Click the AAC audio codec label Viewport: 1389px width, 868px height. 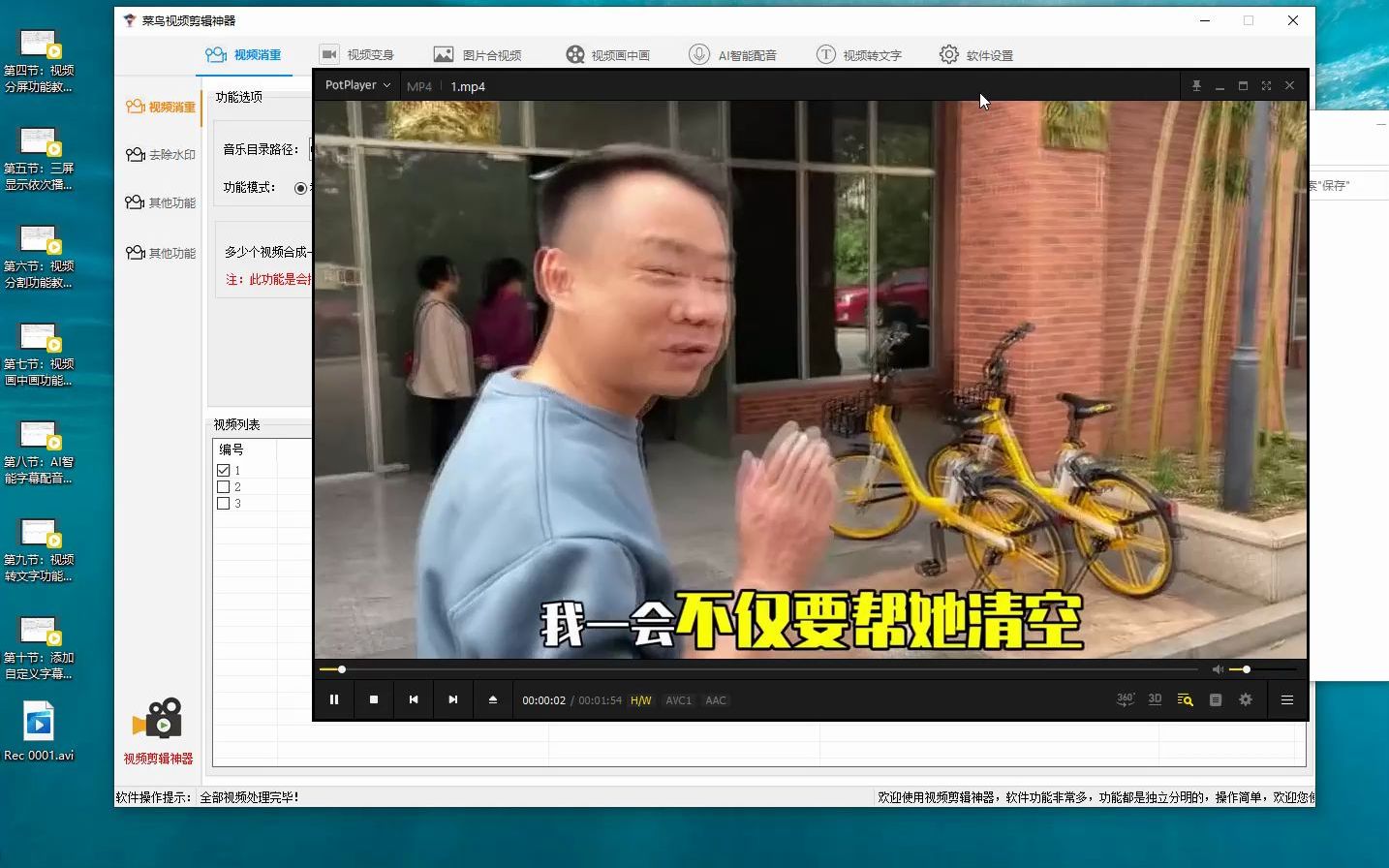(x=715, y=699)
